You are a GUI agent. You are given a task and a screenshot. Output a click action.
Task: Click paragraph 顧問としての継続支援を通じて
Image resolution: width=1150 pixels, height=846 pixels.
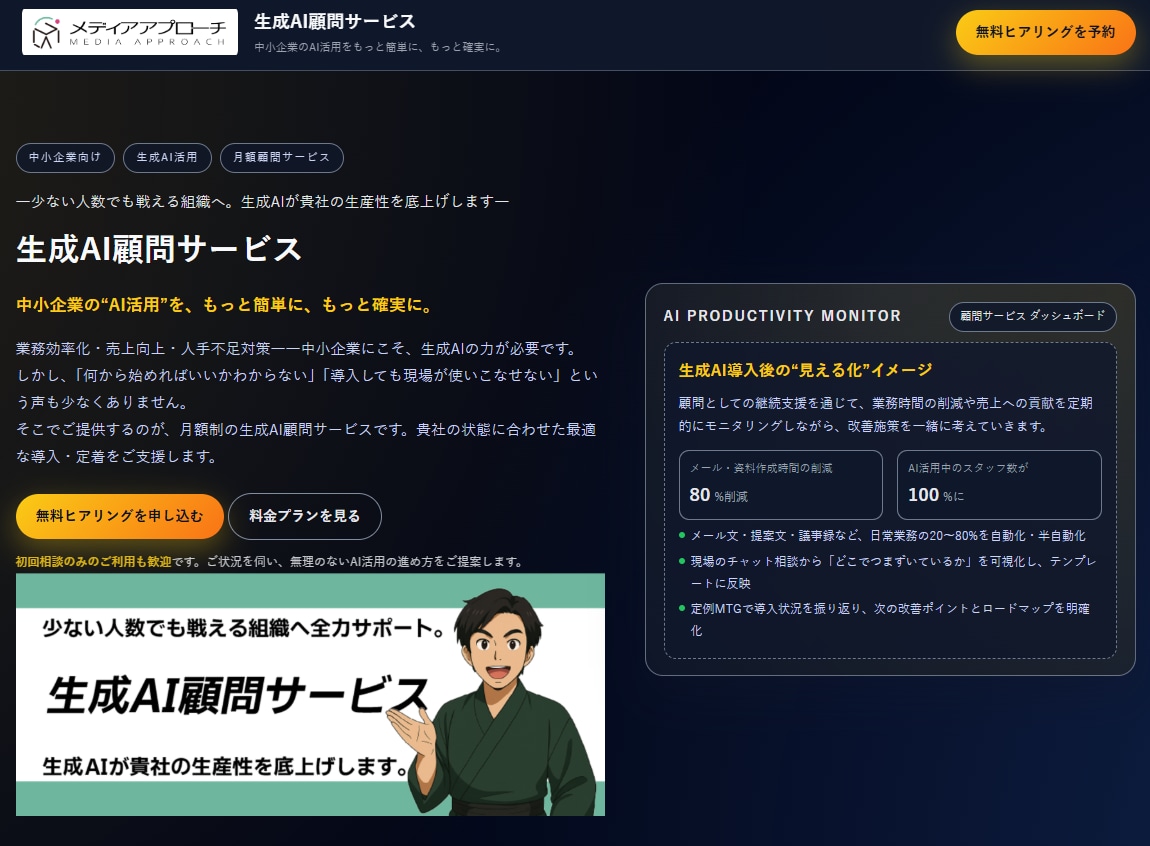[x=885, y=414]
